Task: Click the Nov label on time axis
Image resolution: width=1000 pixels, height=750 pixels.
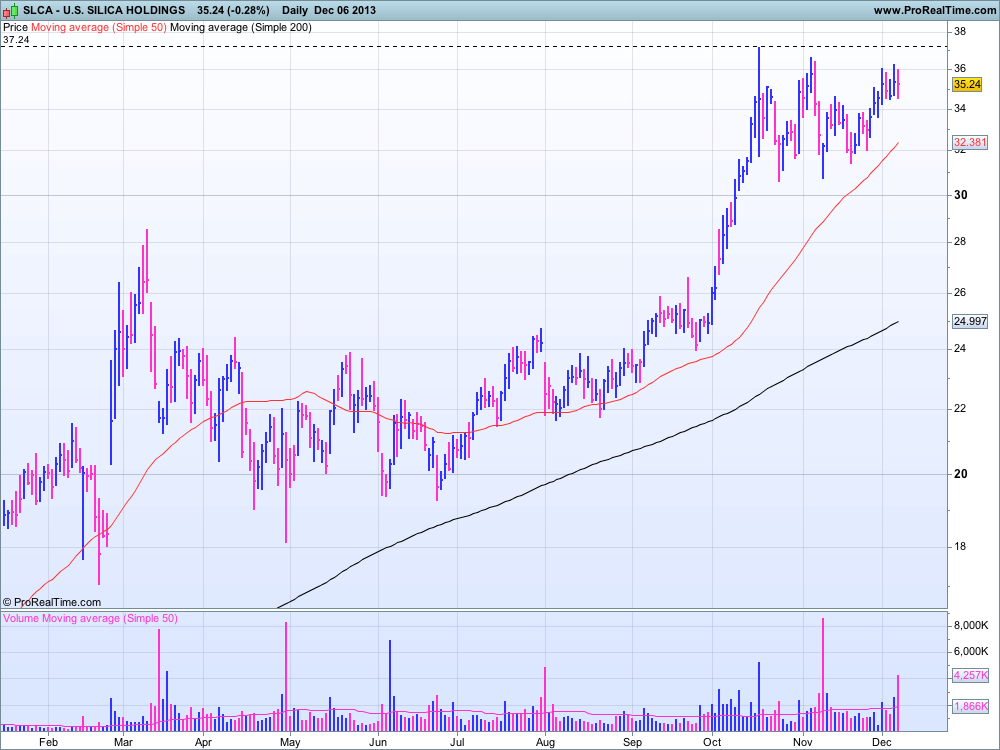Action: pos(803,742)
